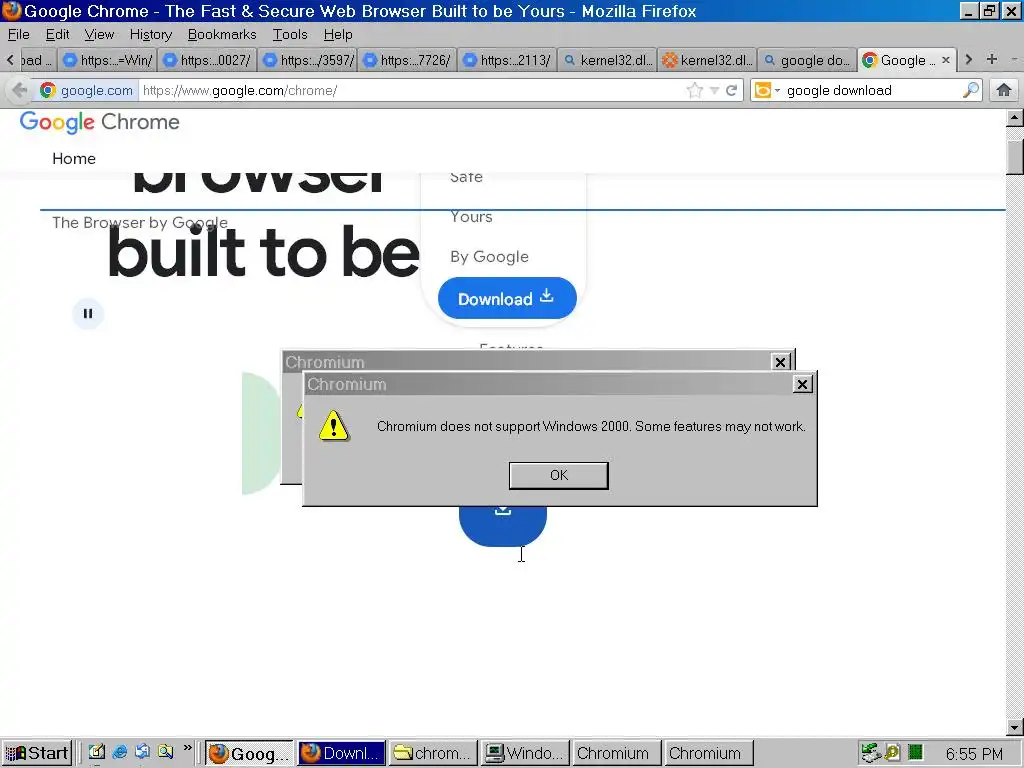Click the first Quick Launch desktop icon
1024x768 pixels.
coord(97,752)
